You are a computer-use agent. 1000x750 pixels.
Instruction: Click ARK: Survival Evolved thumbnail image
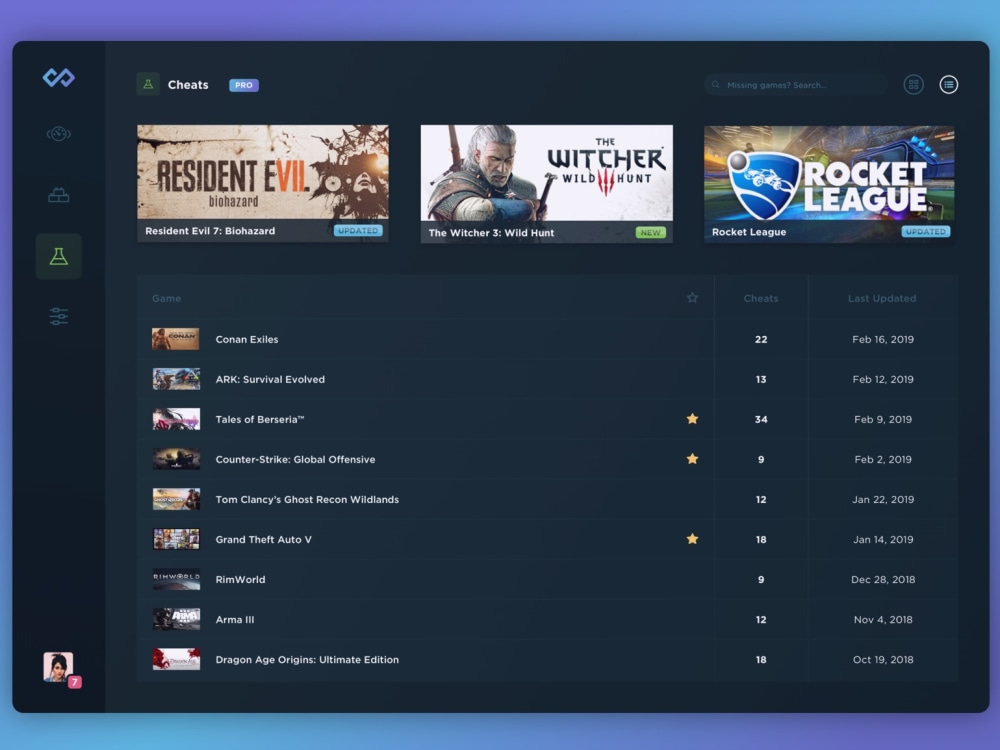(x=176, y=379)
